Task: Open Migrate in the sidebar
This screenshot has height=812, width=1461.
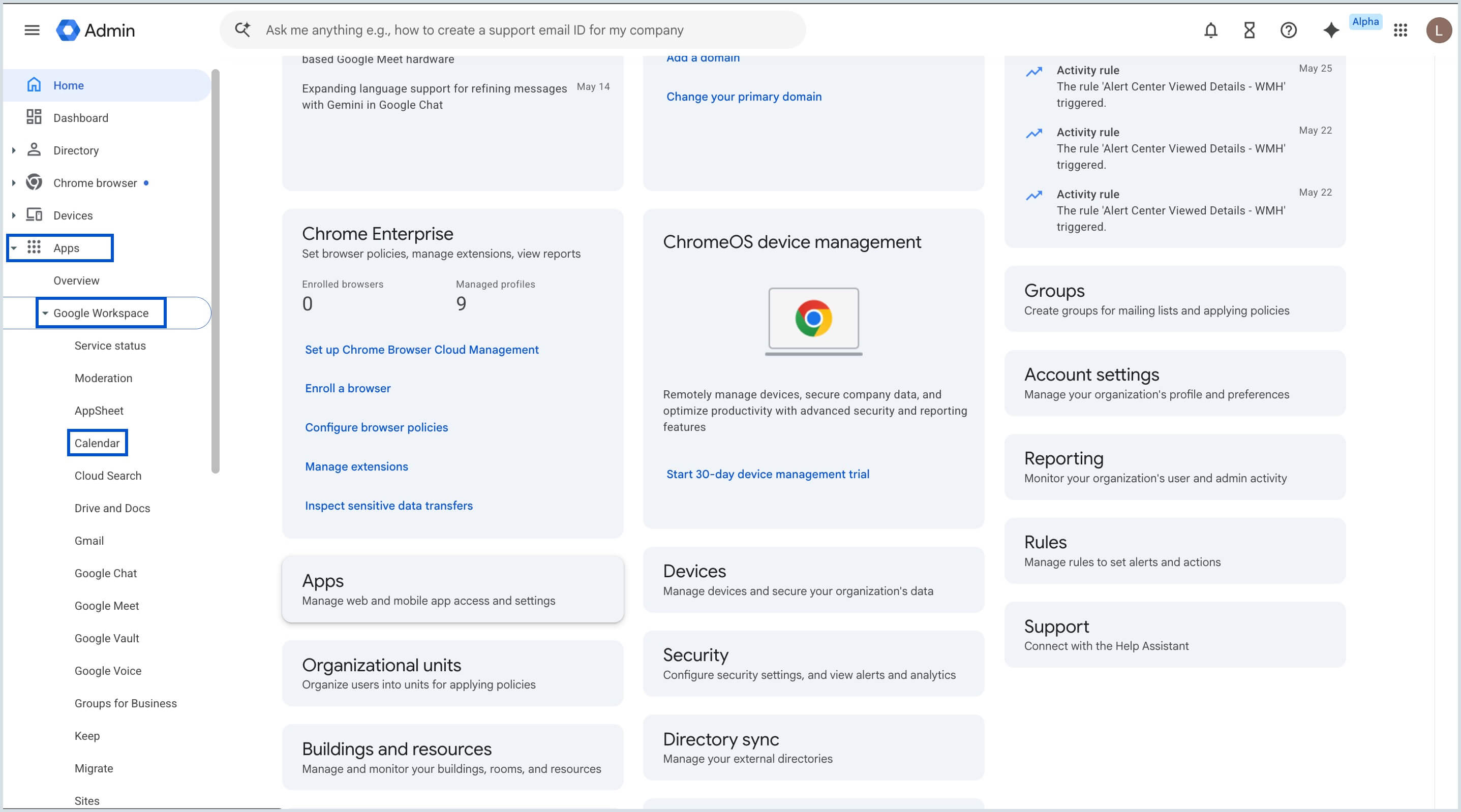Action: (x=94, y=768)
